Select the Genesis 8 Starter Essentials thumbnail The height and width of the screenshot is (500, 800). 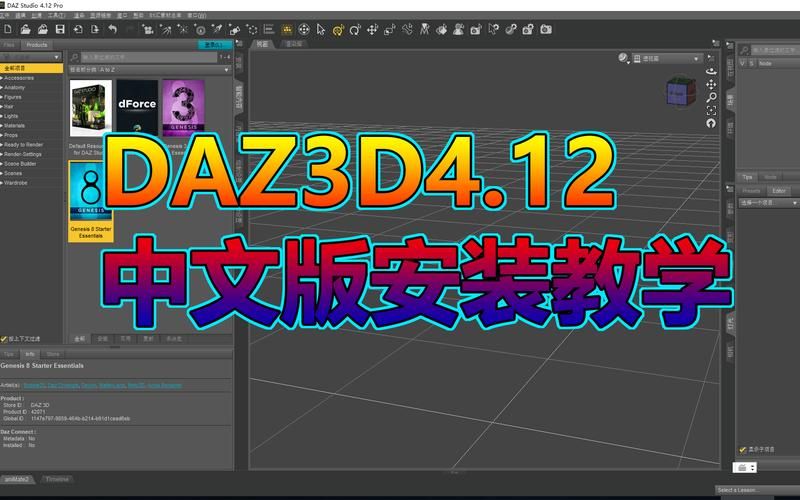tap(91, 201)
